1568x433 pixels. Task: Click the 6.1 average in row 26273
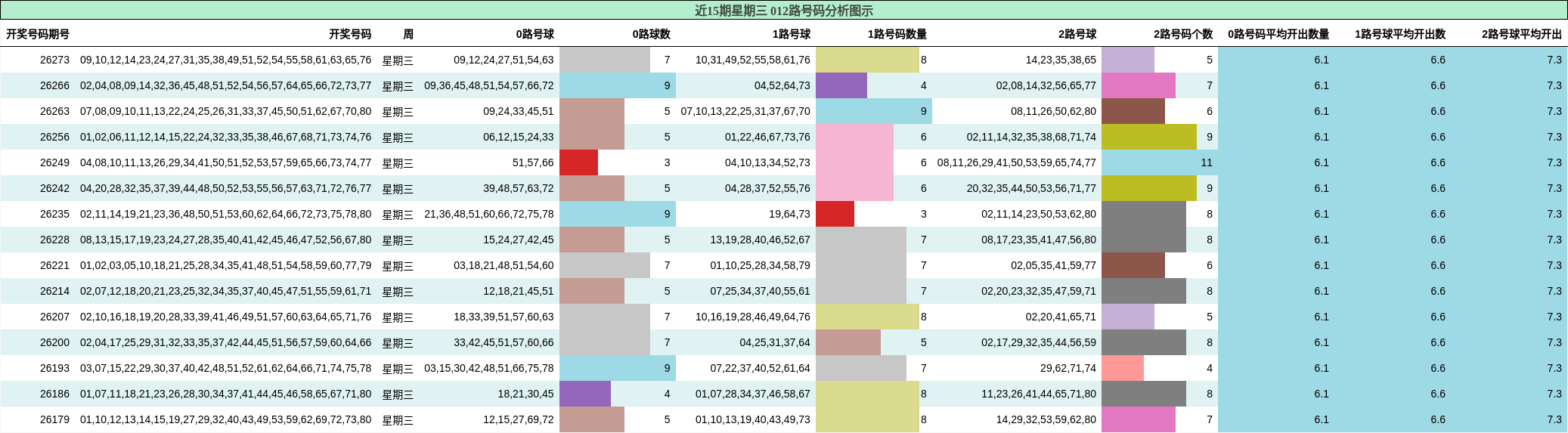coord(1322,60)
